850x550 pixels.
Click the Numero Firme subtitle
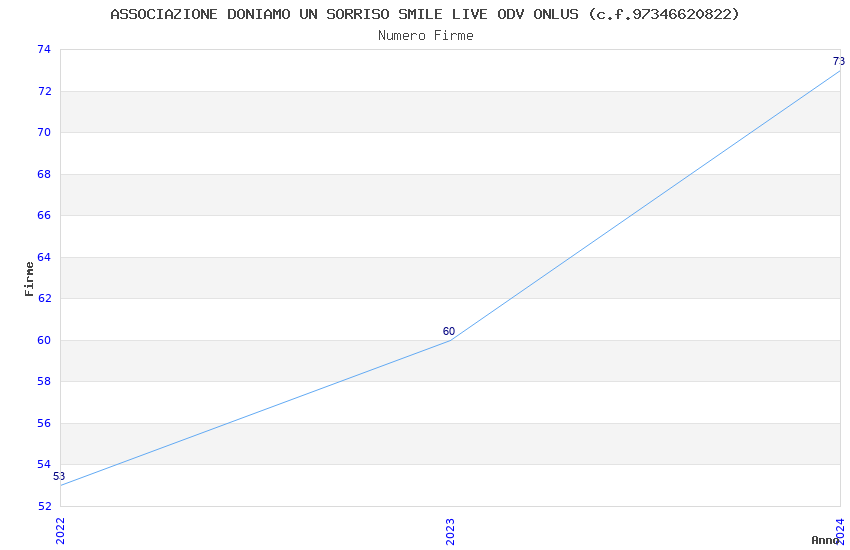click(426, 36)
